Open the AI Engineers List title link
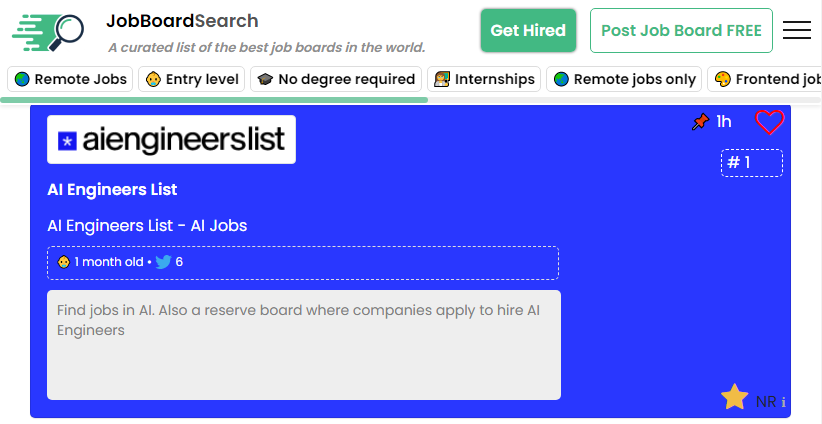The width and height of the screenshot is (822, 424). [112, 190]
